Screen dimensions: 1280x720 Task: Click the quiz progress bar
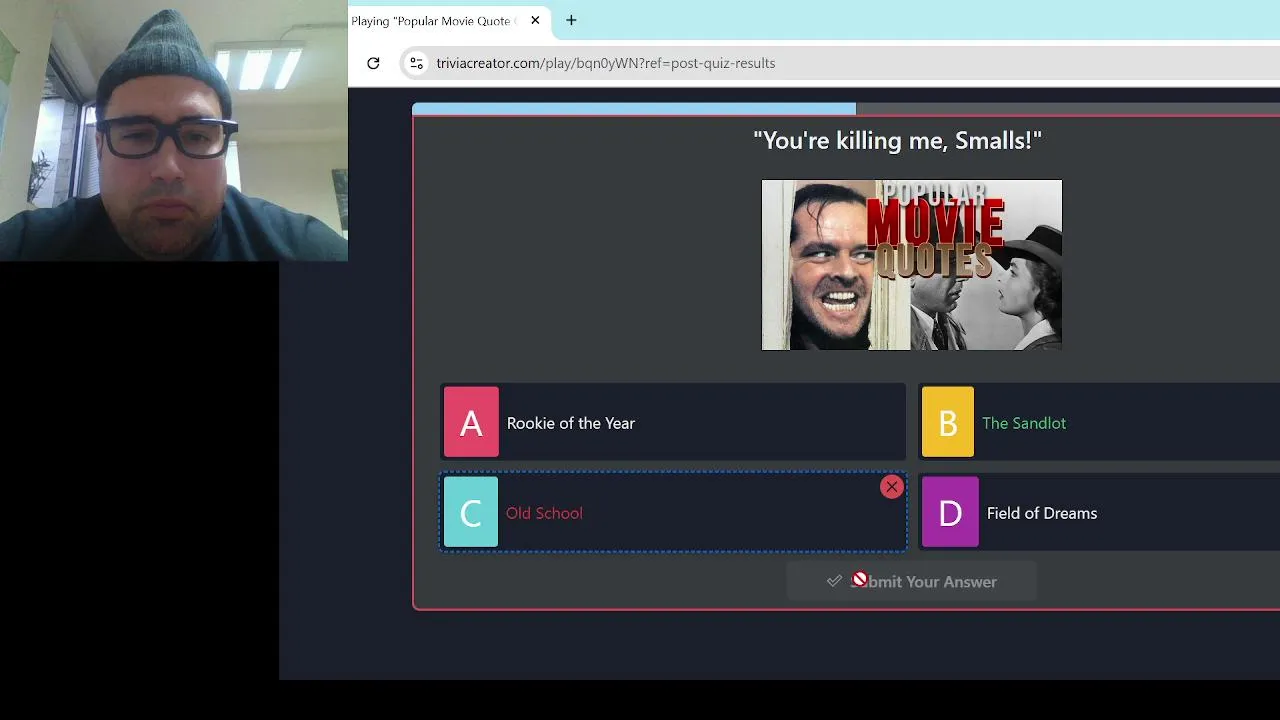pyautogui.click(x=846, y=109)
